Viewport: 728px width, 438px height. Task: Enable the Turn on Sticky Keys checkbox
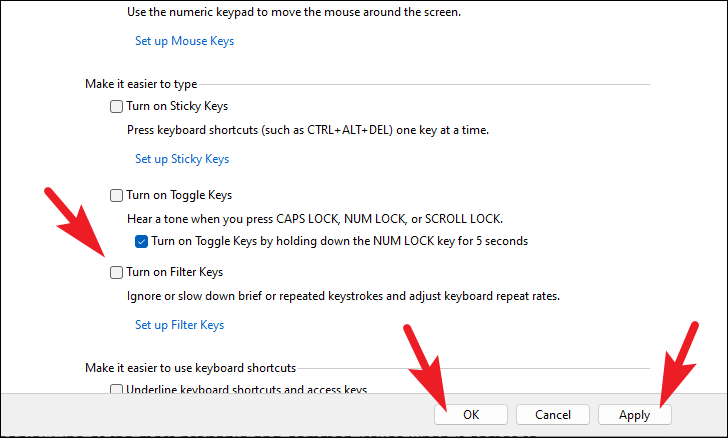pyautogui.click(x=117, y=106)
